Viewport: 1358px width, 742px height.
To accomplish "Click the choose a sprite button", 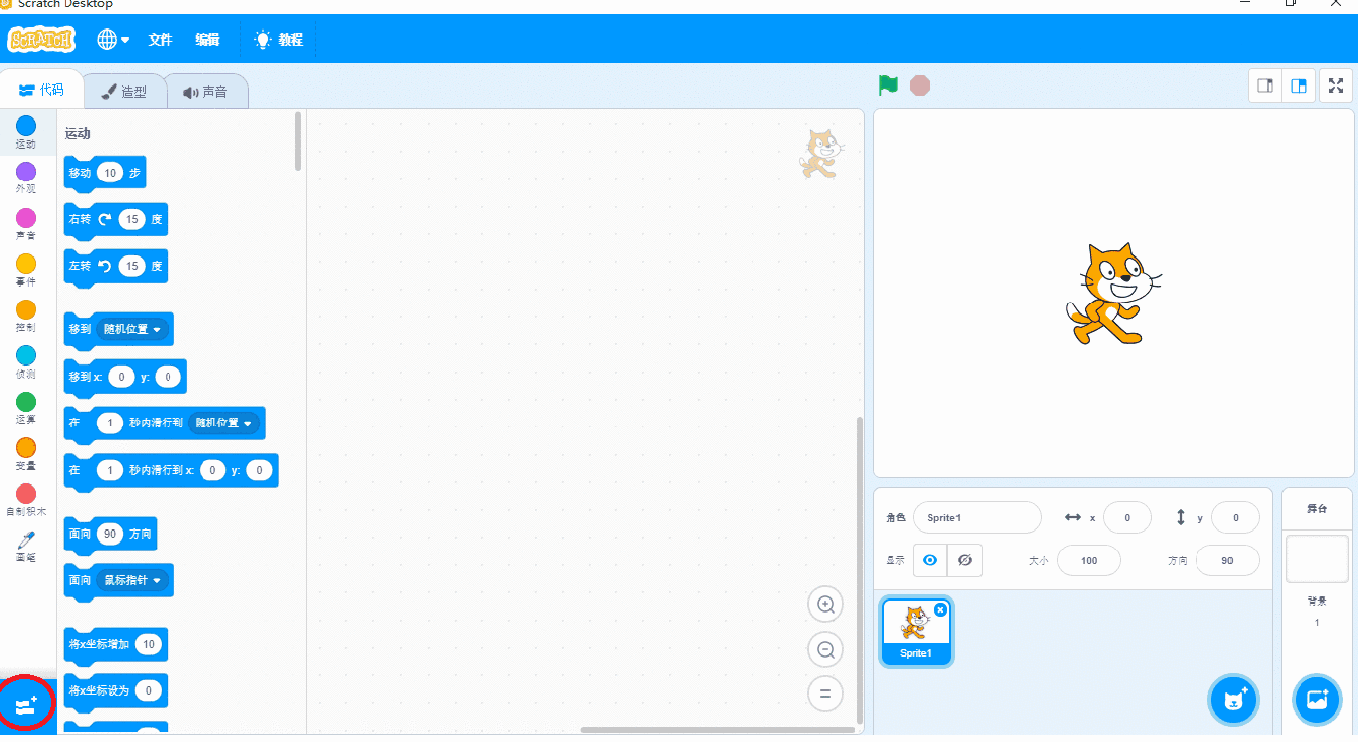I will 1233,699.
